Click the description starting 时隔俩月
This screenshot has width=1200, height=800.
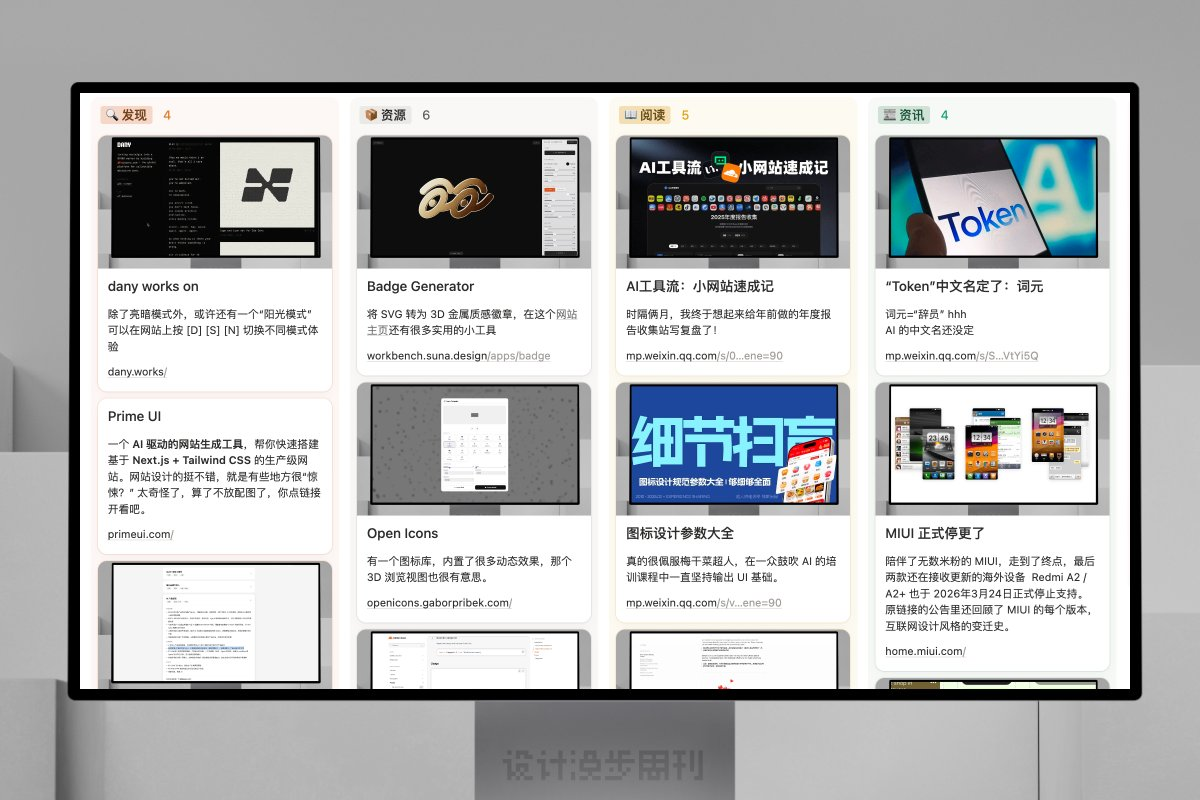(x=727, y=322)
